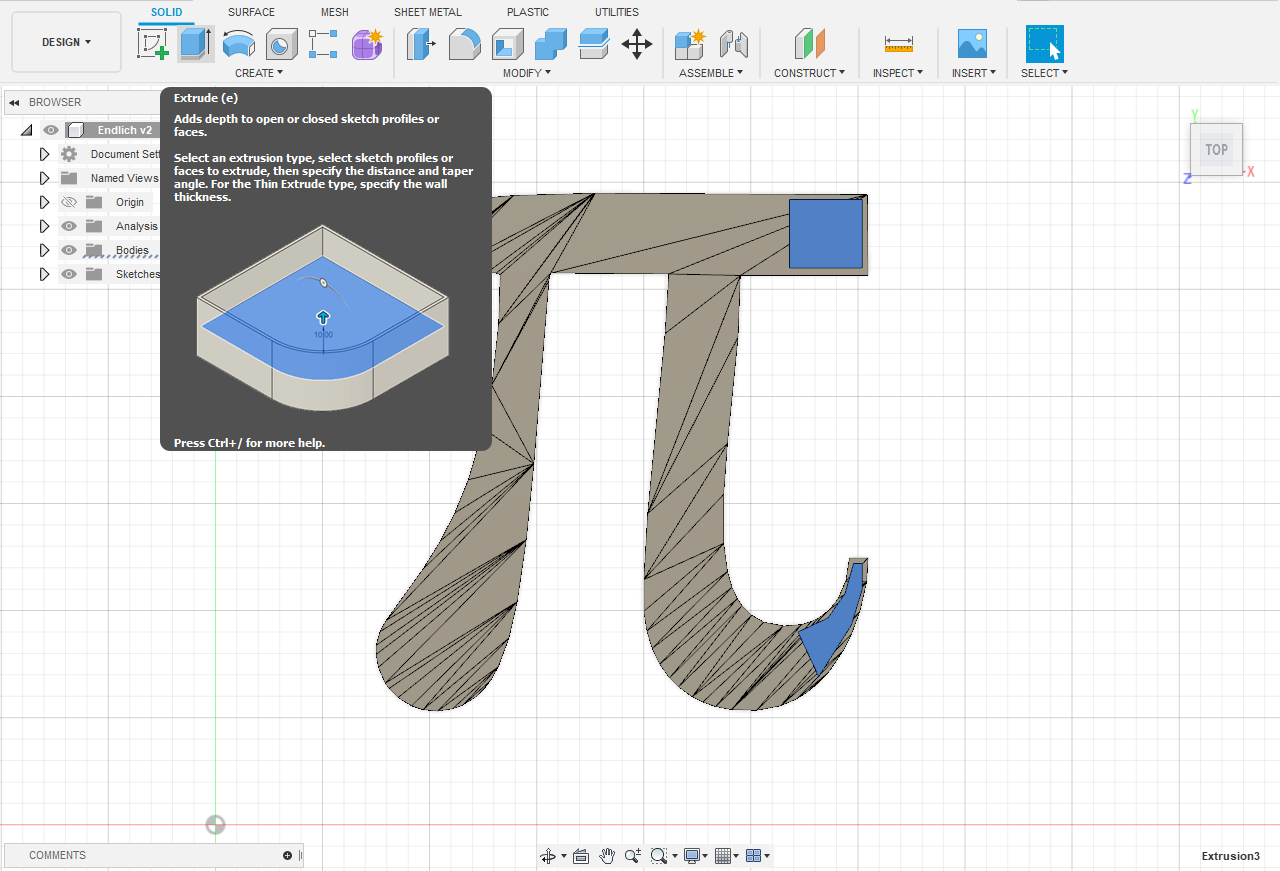The width and height of the screenshot is (1280, 871).
Task: Switch to the SURFACE tab
Action: (x=251, y=12)
